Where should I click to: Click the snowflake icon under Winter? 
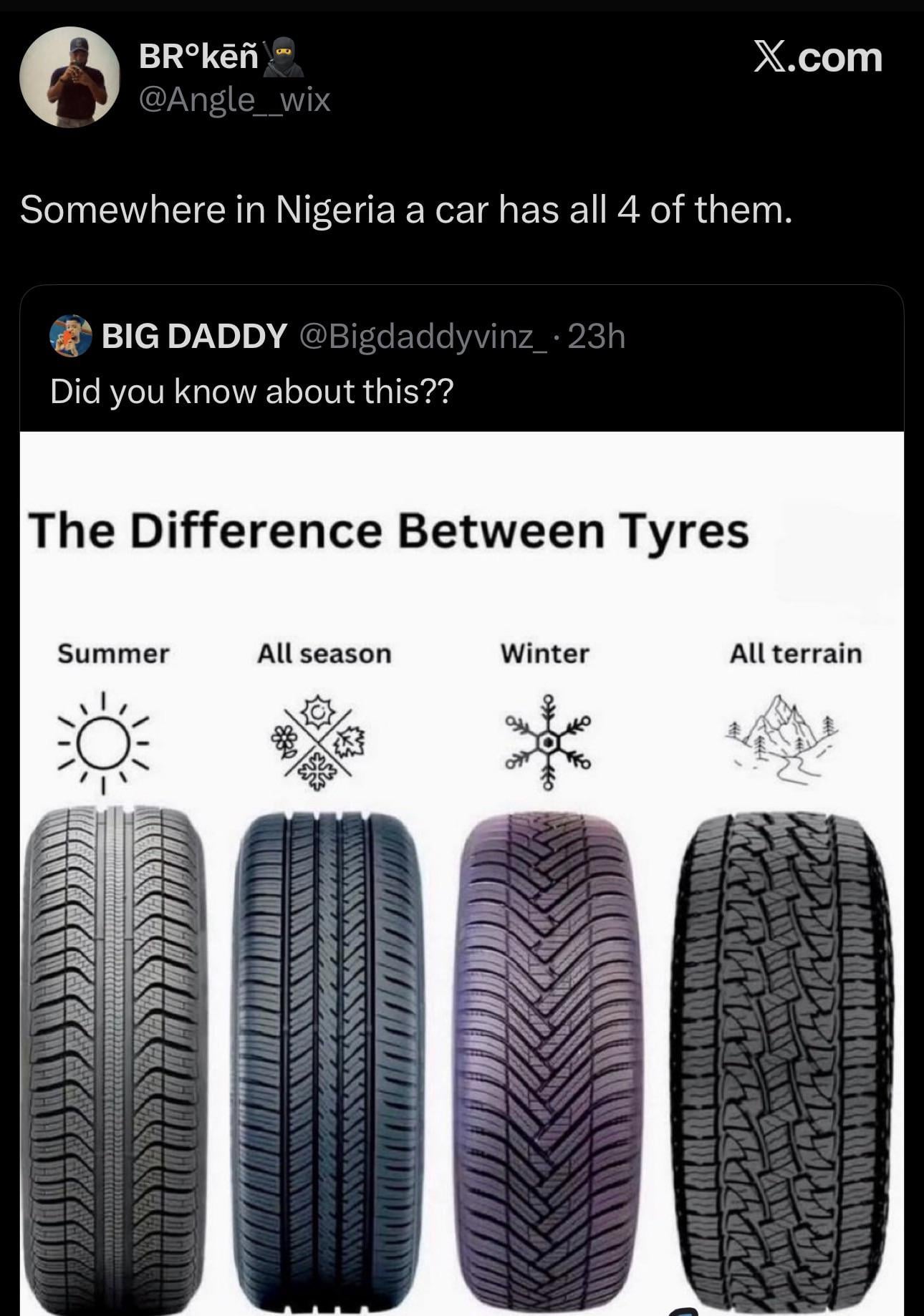548,742
